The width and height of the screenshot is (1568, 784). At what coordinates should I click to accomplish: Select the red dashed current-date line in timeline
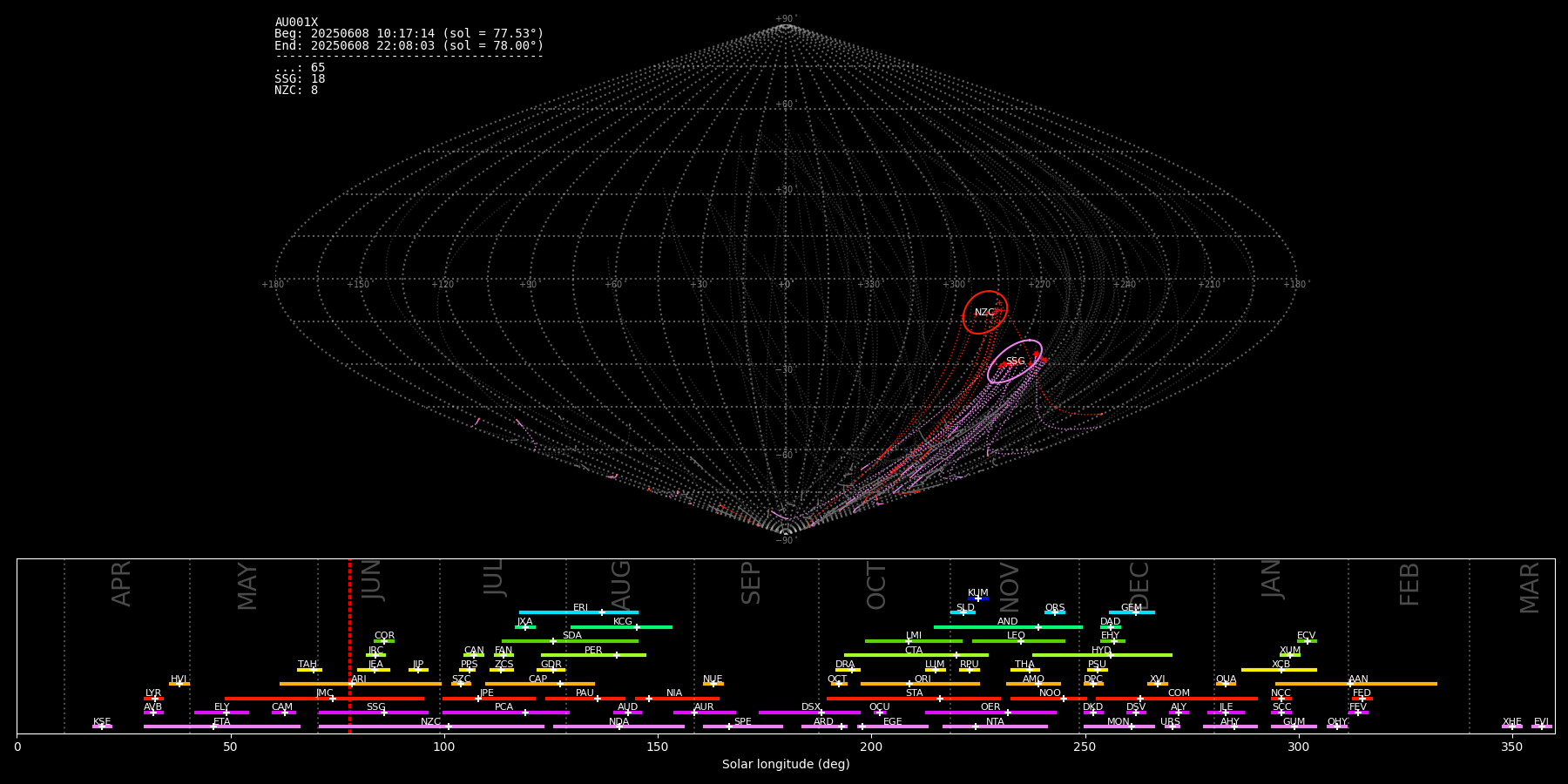tap(349, 645)
